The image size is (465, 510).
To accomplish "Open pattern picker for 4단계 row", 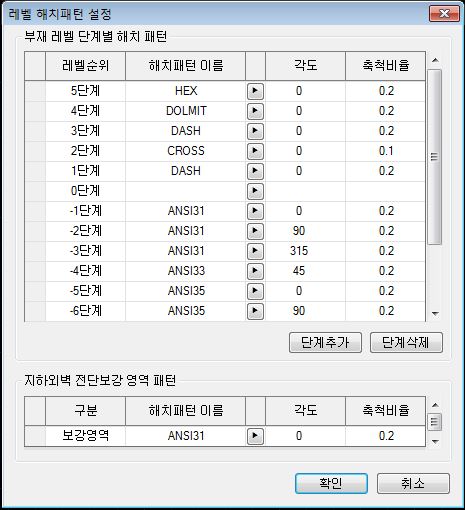I will tap(255, 111).
